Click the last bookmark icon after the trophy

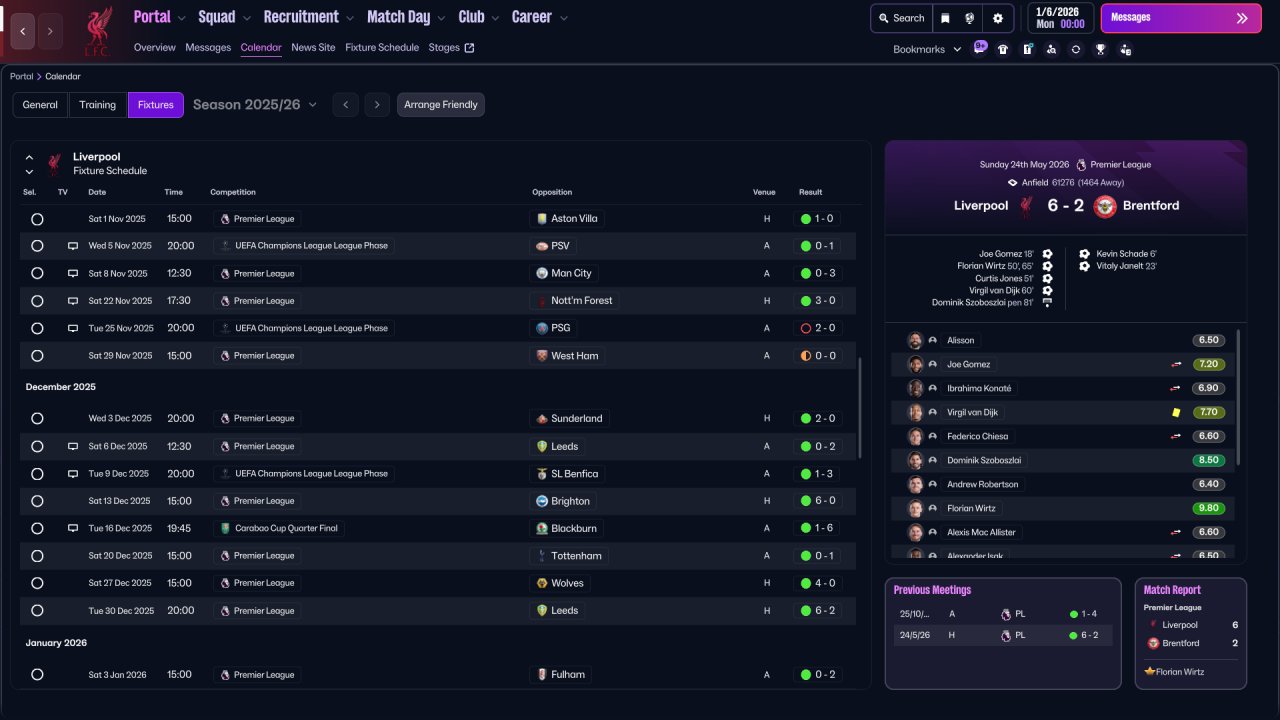click(x=1125, y=49)
